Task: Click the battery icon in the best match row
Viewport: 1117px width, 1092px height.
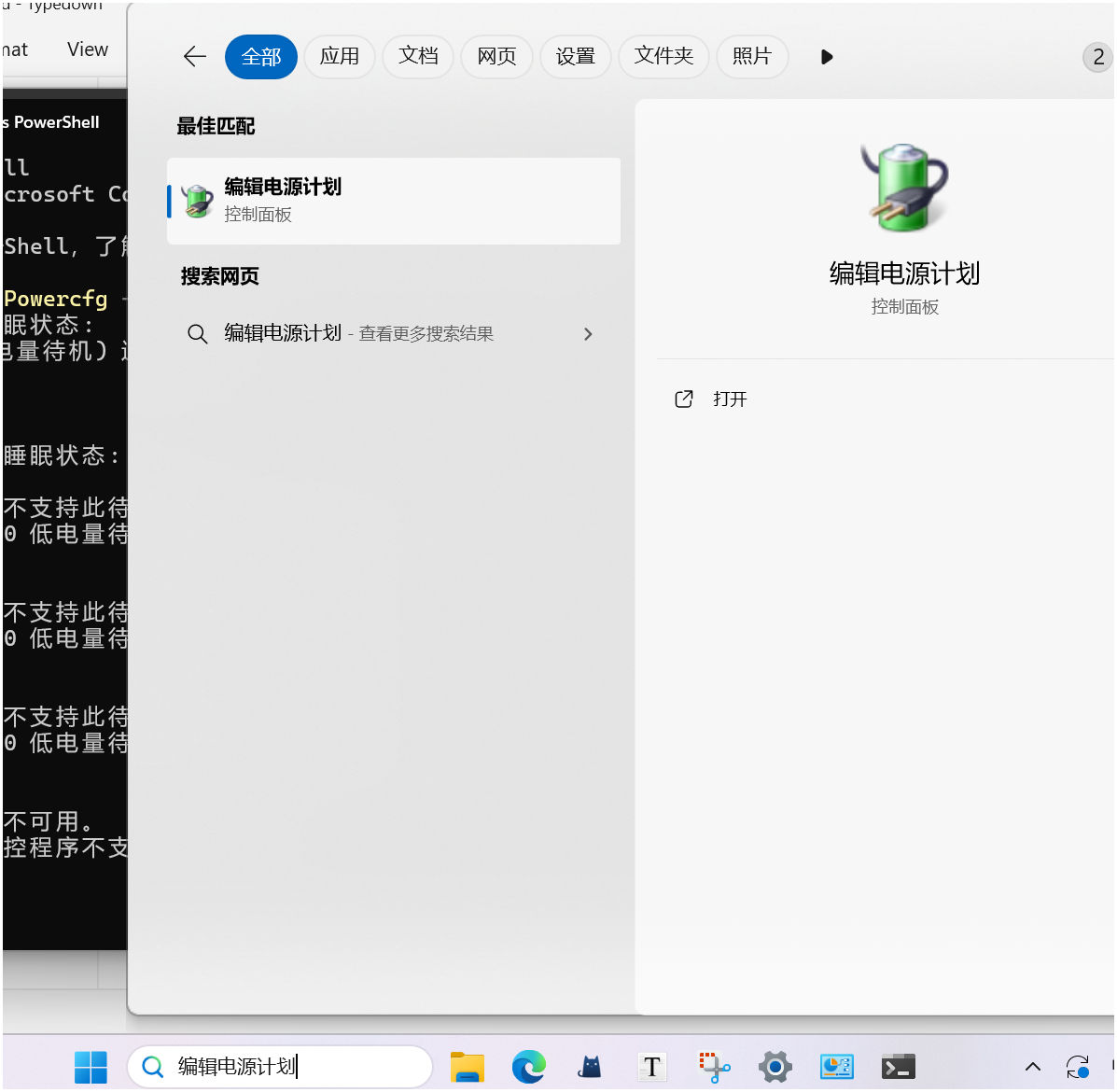Action: [197, 202]
